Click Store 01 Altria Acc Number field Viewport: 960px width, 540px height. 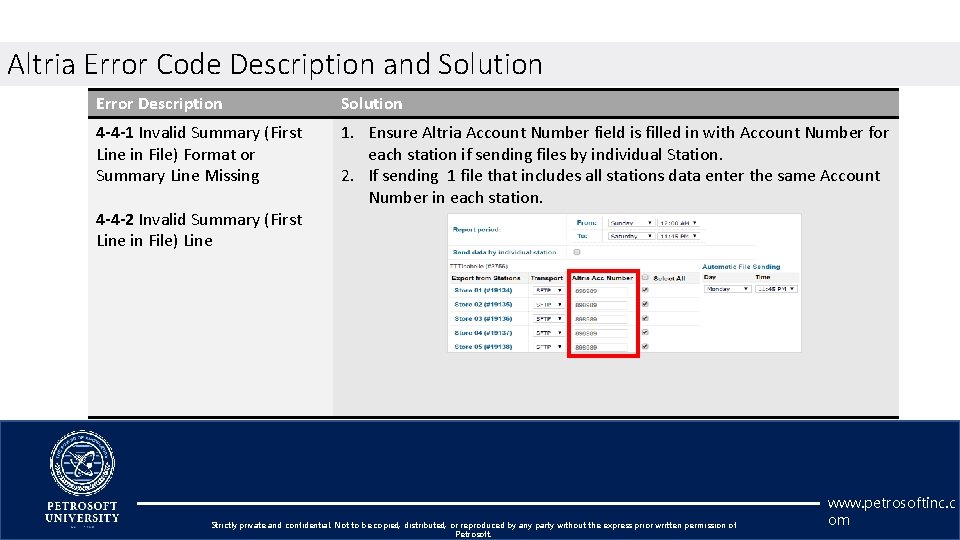(601, 291)
